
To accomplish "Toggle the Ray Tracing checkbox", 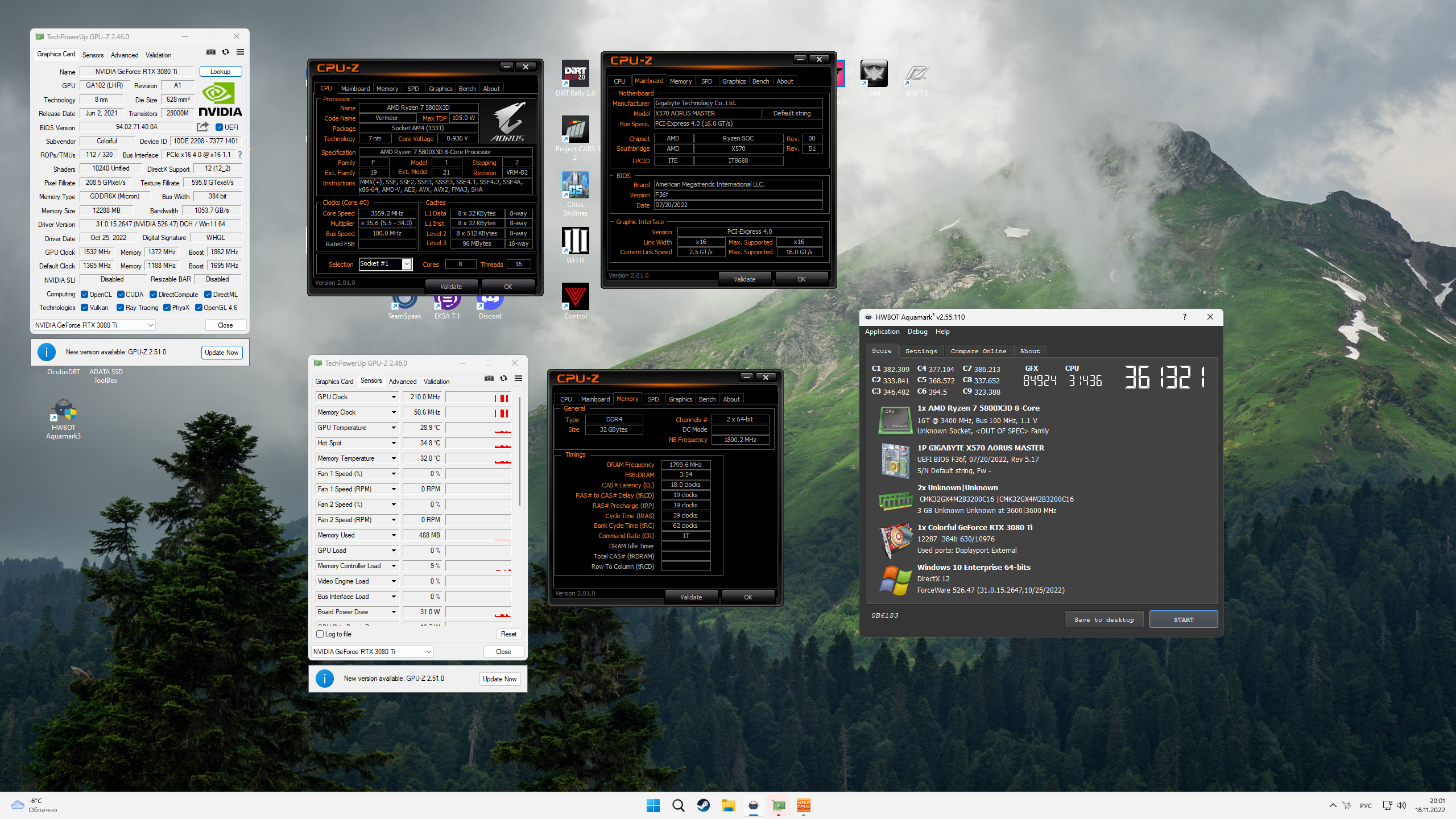I will coord(120,308).
